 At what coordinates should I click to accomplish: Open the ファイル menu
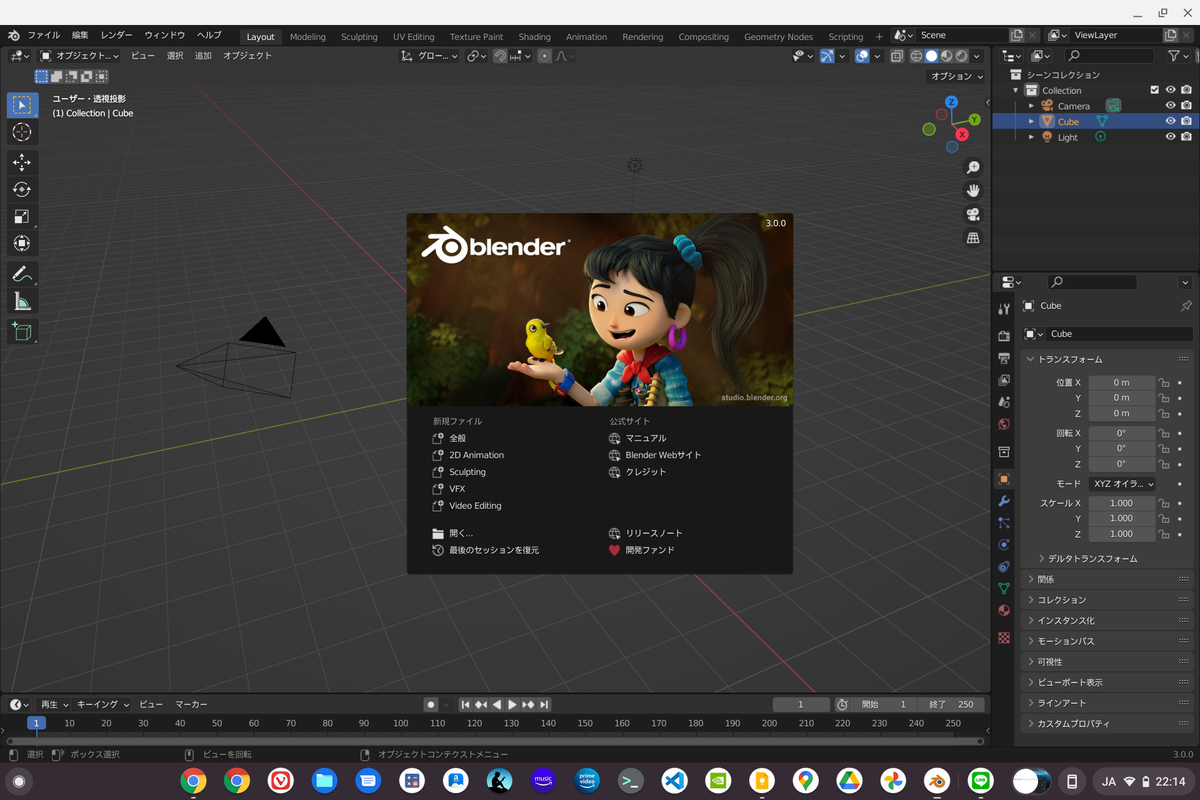[x=44, y=35]
